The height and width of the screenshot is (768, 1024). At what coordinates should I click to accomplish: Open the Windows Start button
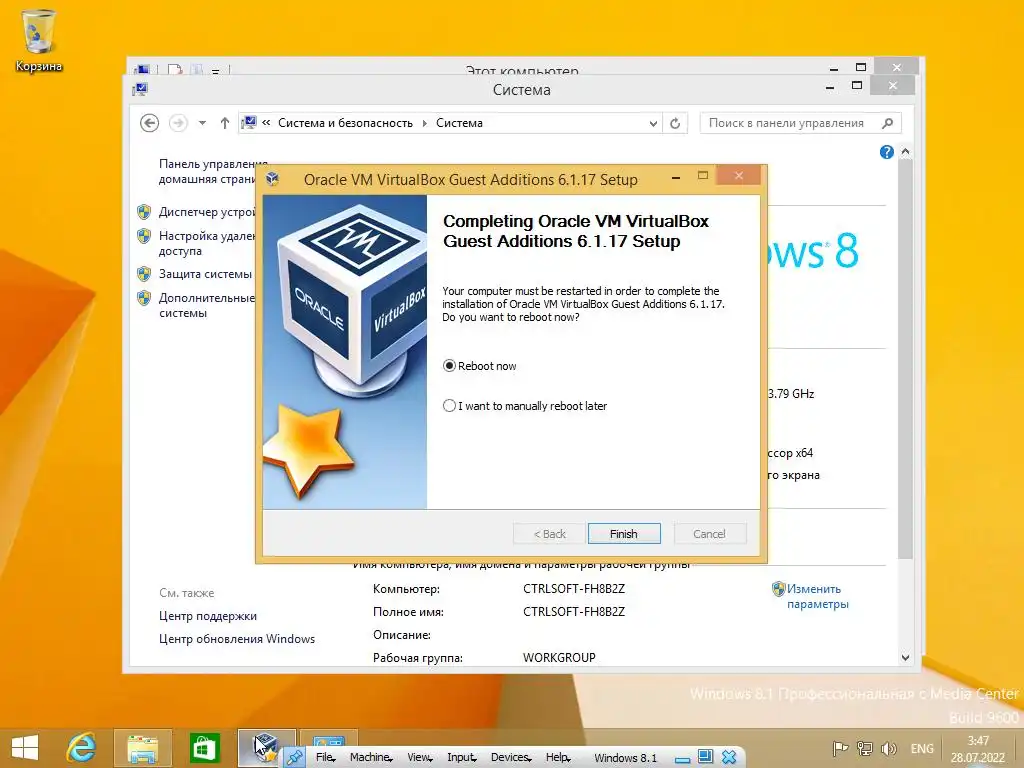point(25,748)
